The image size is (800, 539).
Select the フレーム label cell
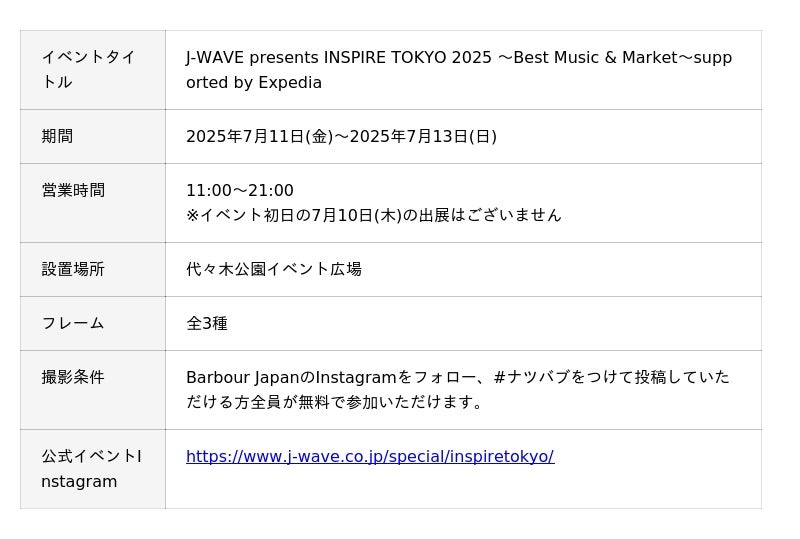coord(92,324)
